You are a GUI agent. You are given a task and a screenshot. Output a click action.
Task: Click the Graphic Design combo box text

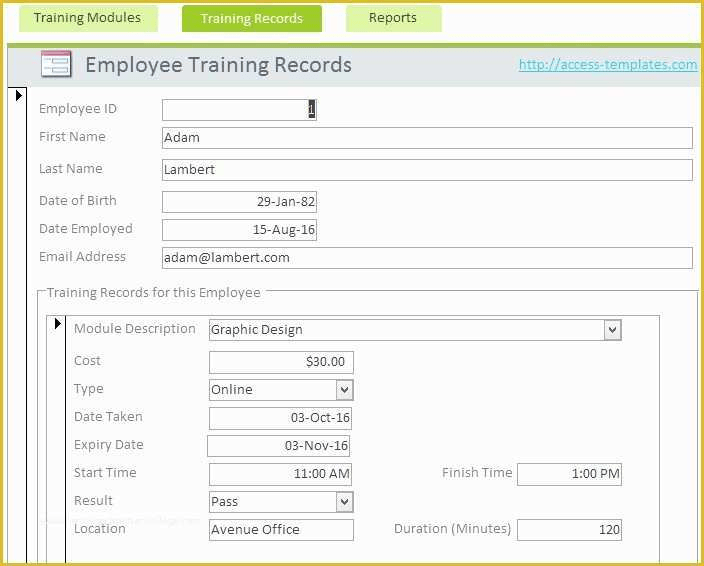point(256,330)
